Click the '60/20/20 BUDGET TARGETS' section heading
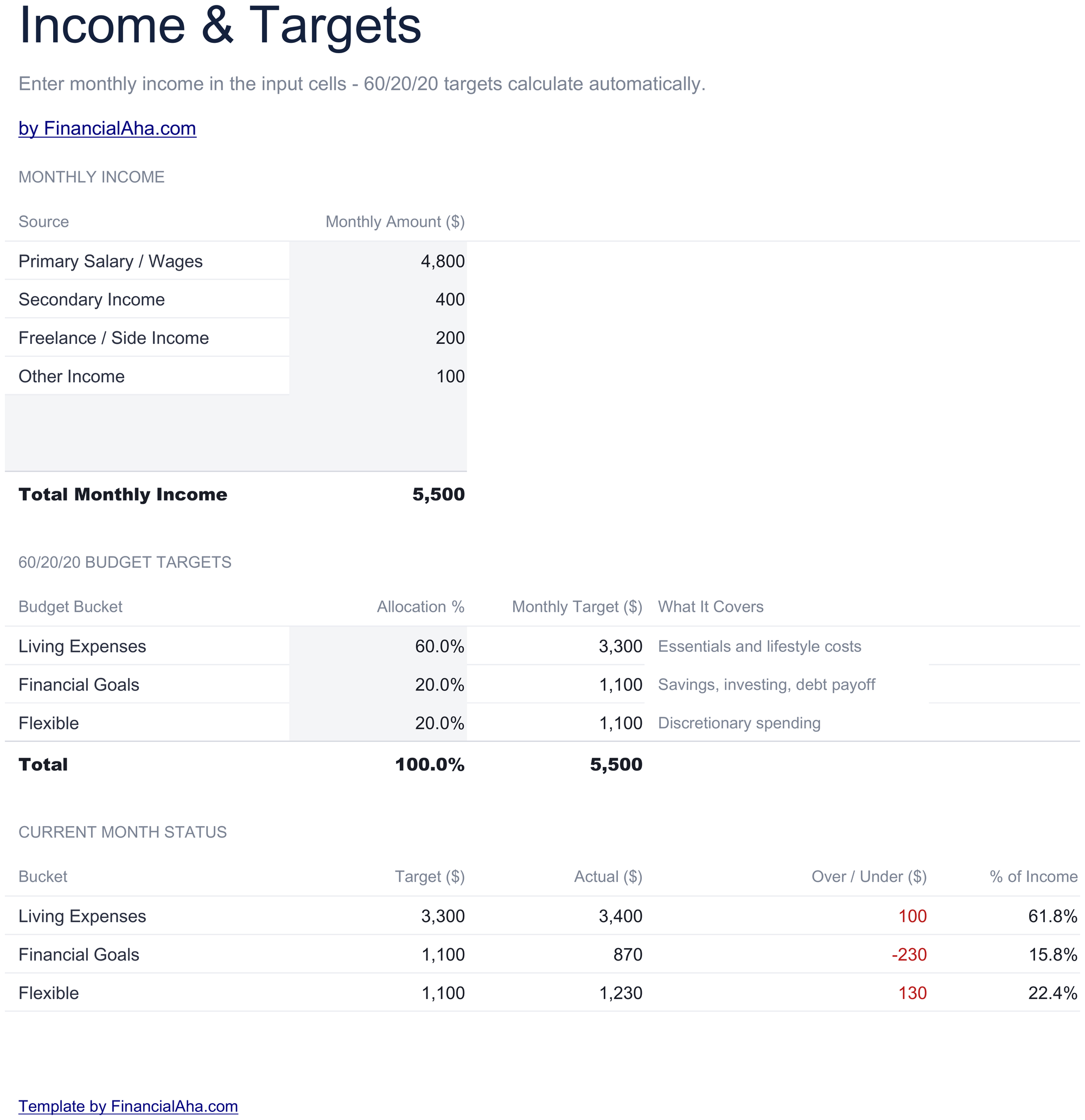This screenshot has width=1085, height=1120. coord(125,562)
